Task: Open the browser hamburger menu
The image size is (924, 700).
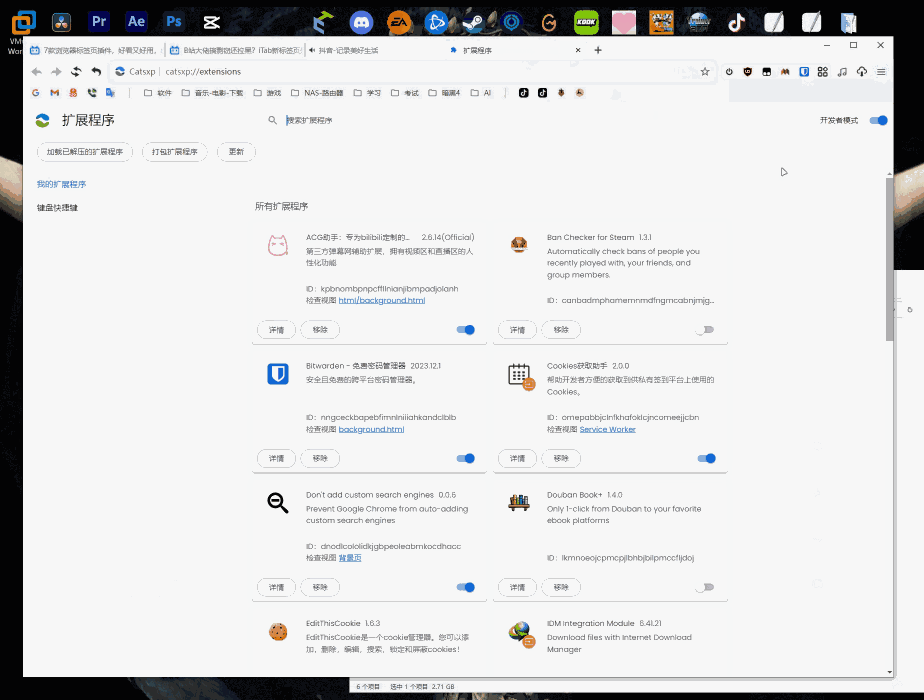Action: (881, 72)
